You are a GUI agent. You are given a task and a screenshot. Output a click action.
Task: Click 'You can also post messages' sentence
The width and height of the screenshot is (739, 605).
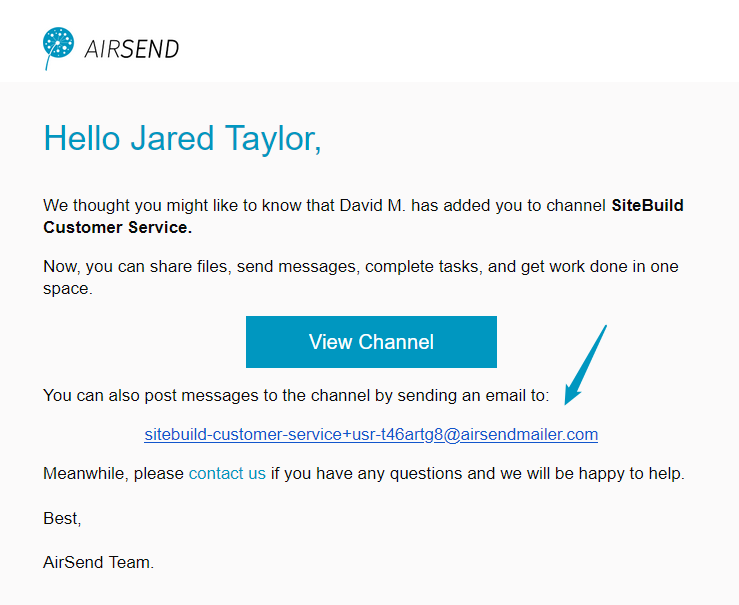point(296,395)
